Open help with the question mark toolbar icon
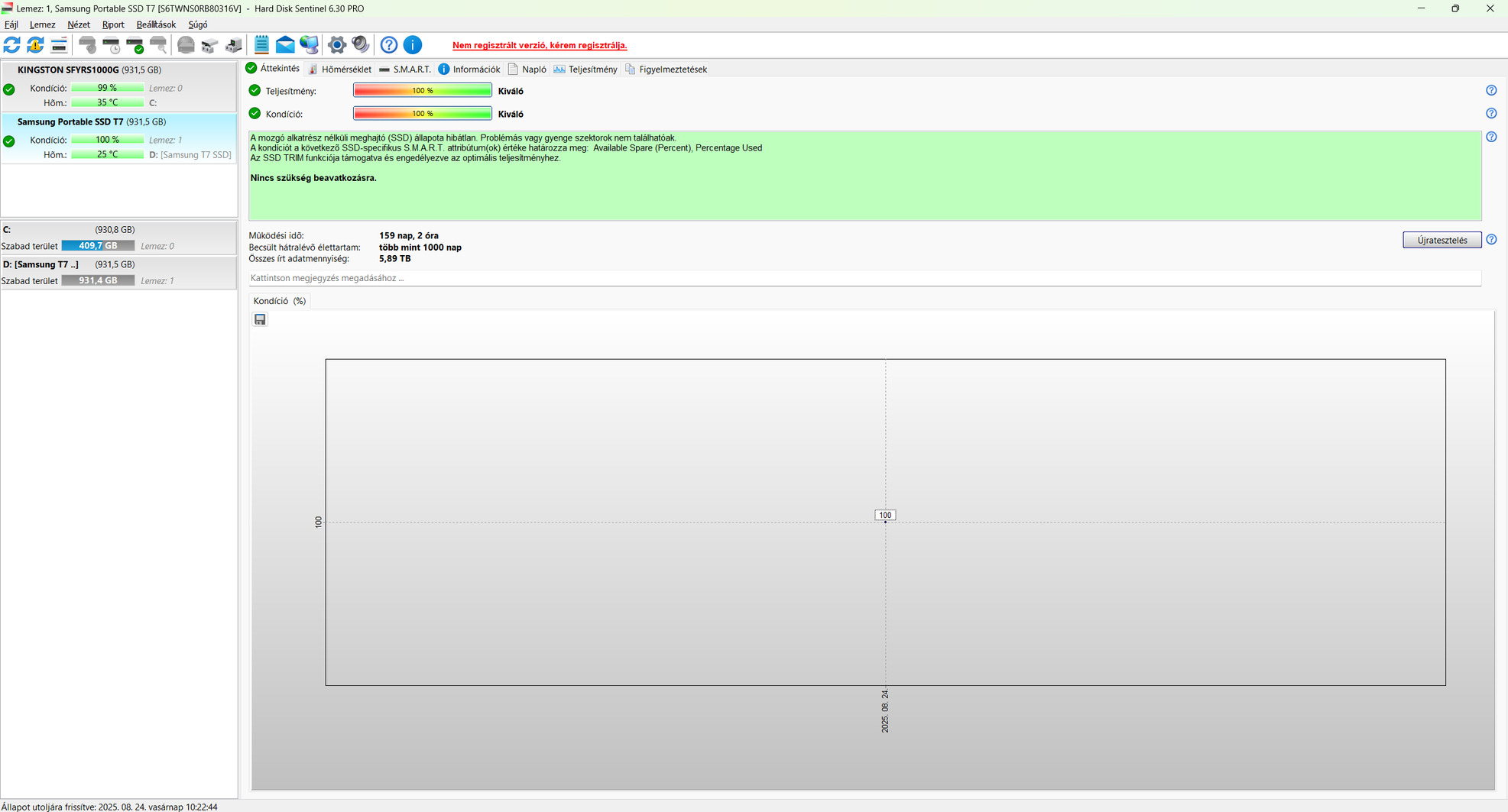Screen dimensions: 1508x812 coord(389,45)
